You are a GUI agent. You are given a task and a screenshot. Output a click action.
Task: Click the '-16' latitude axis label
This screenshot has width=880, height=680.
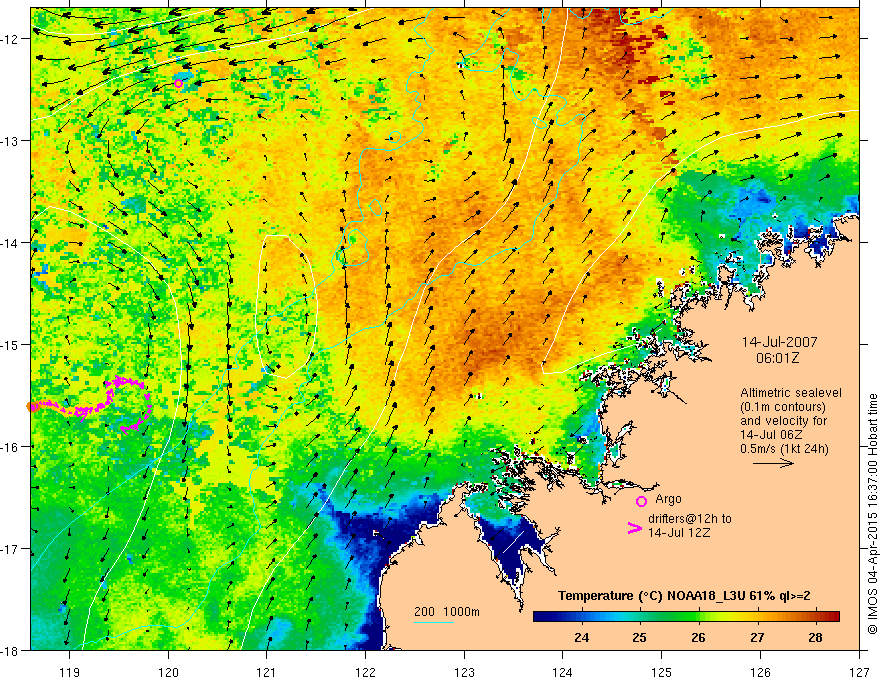10,447
